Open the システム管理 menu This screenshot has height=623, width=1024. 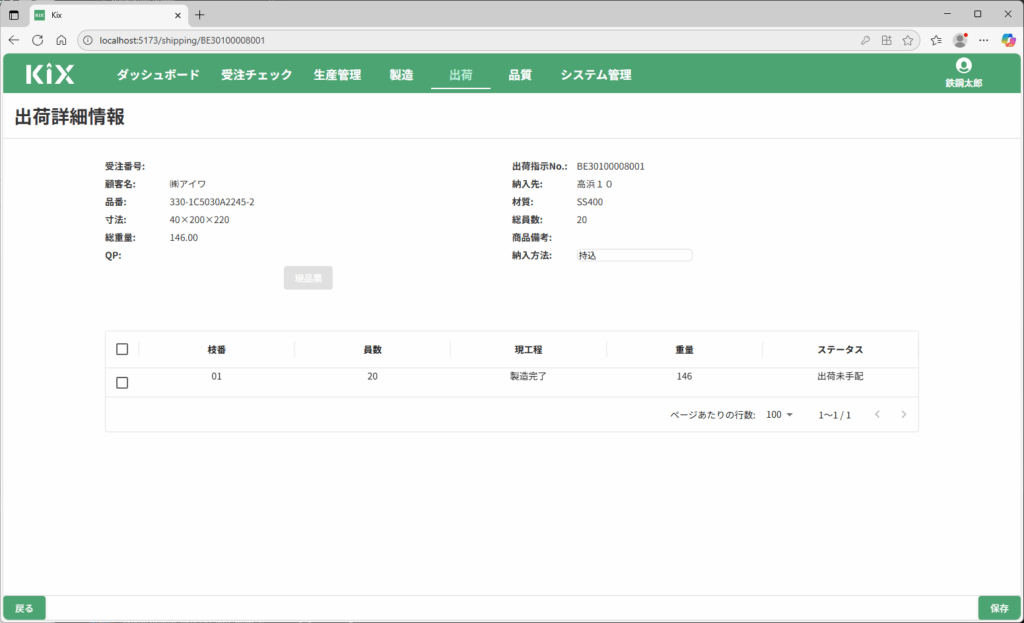pos(595,75)
